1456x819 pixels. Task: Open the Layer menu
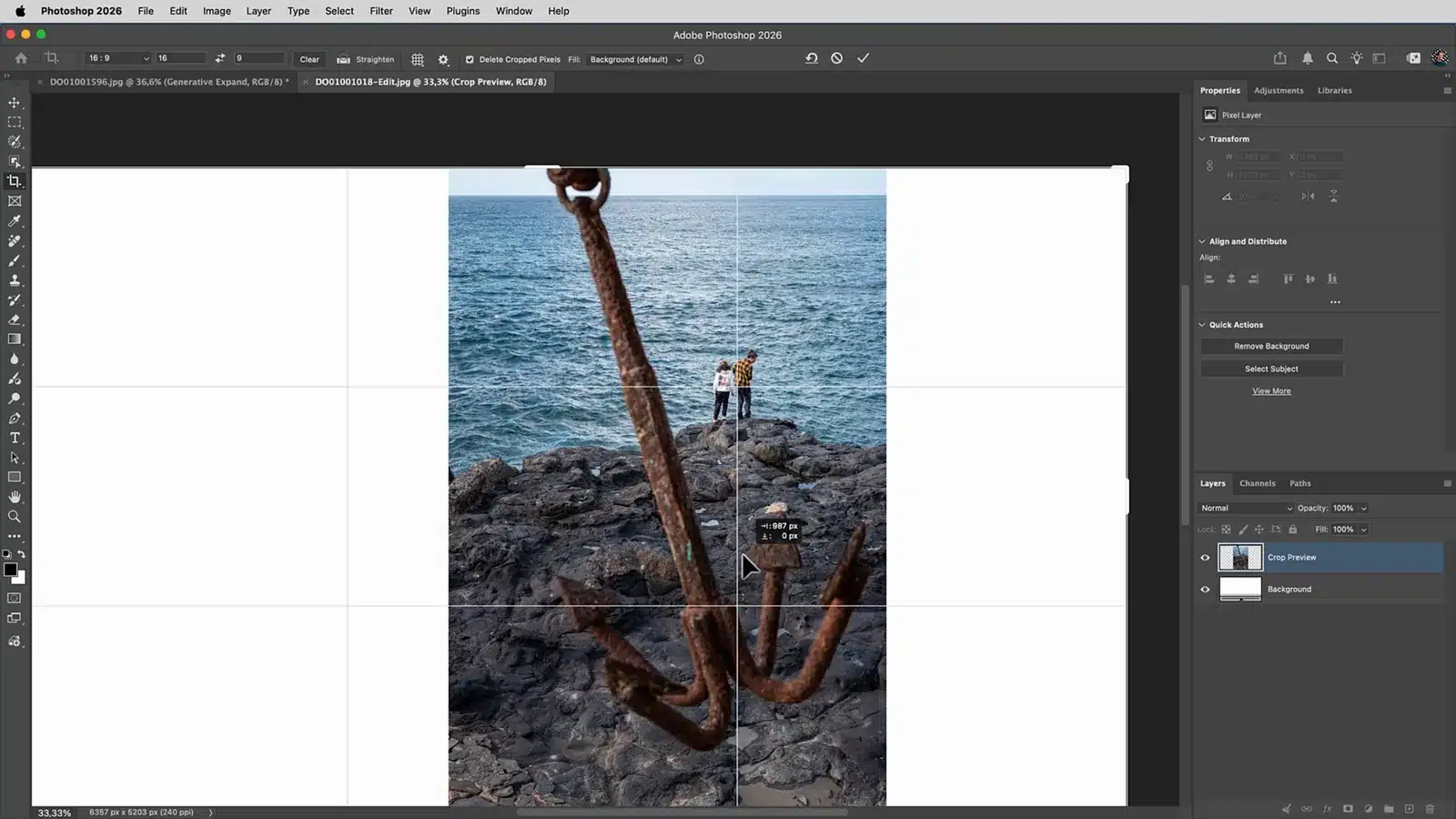pos(258,11)
